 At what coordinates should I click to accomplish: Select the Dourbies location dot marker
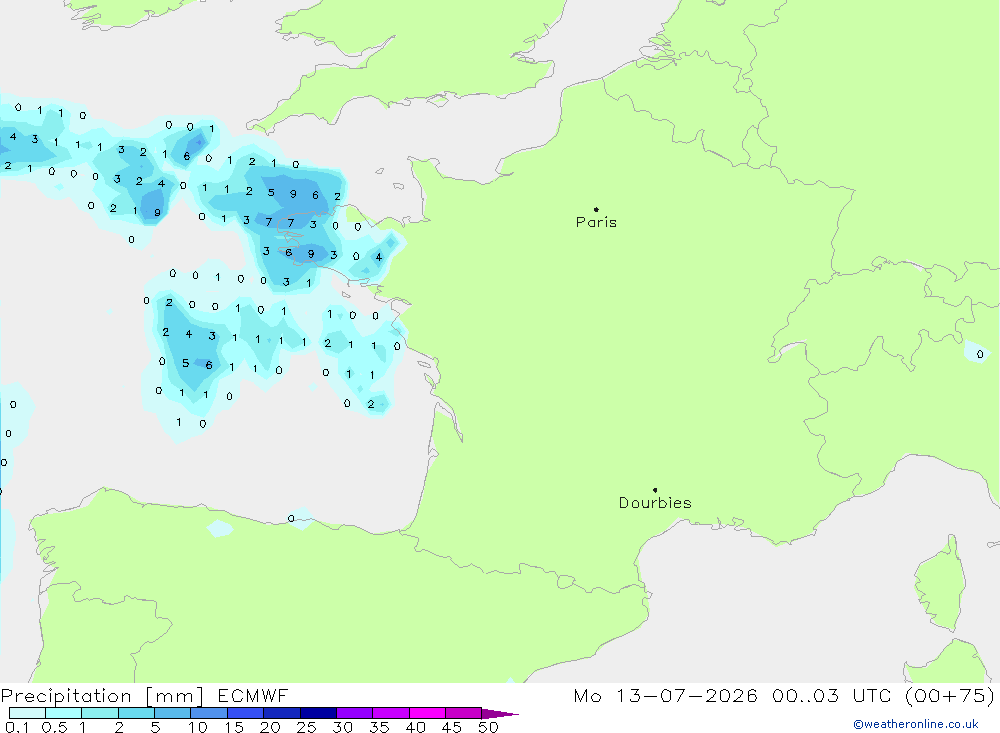pos(655,490)
